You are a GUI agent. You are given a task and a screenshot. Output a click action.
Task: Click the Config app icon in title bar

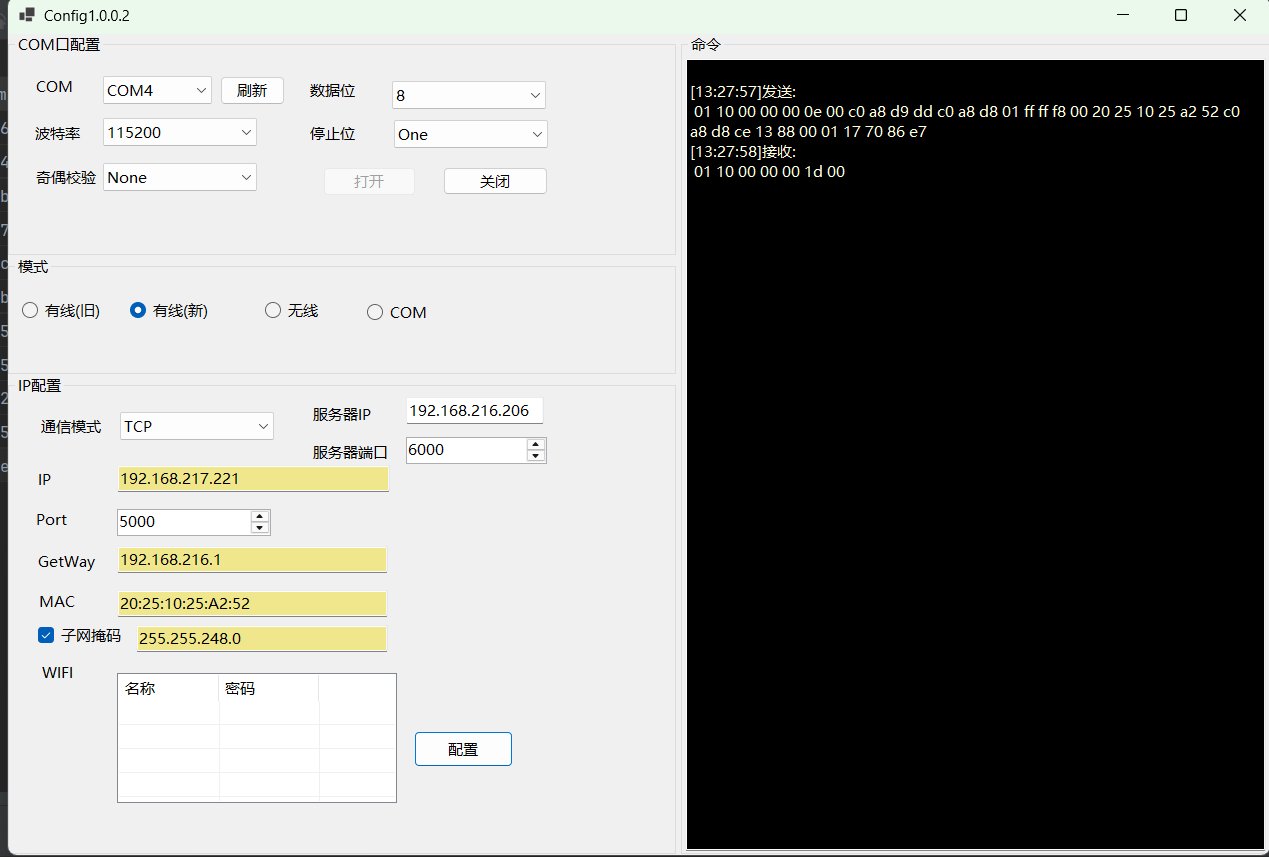click(x=27, y=15)
